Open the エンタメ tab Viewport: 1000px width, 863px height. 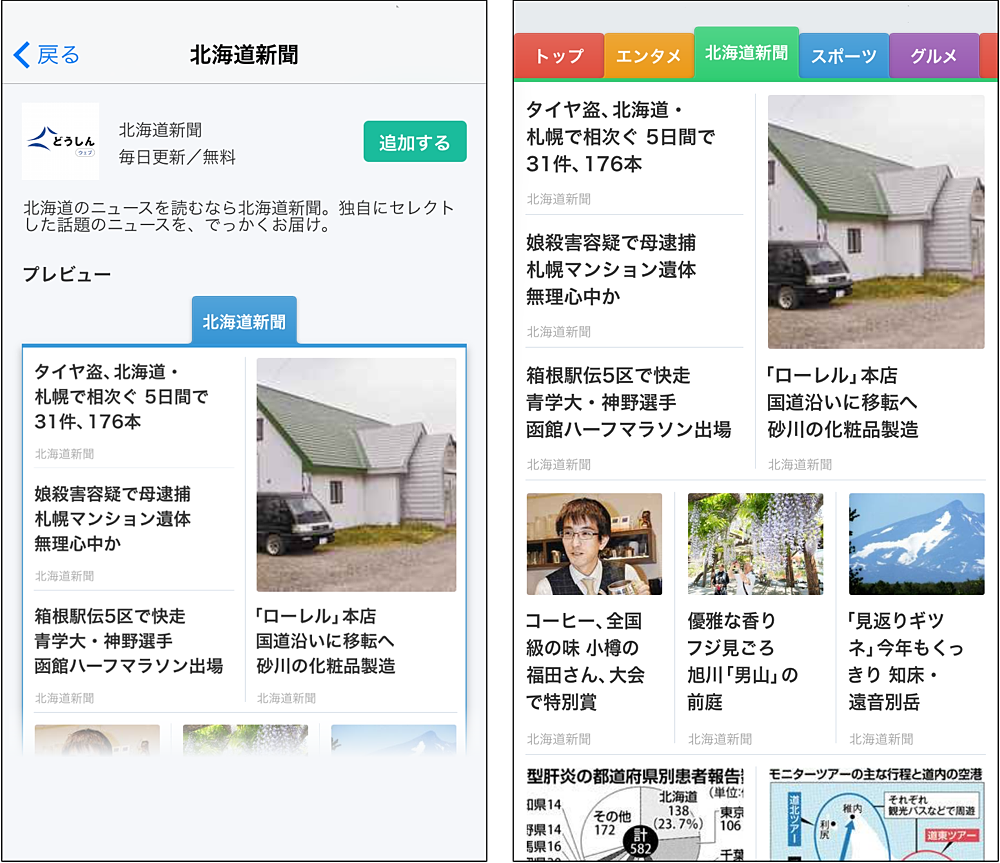[649, 56]
